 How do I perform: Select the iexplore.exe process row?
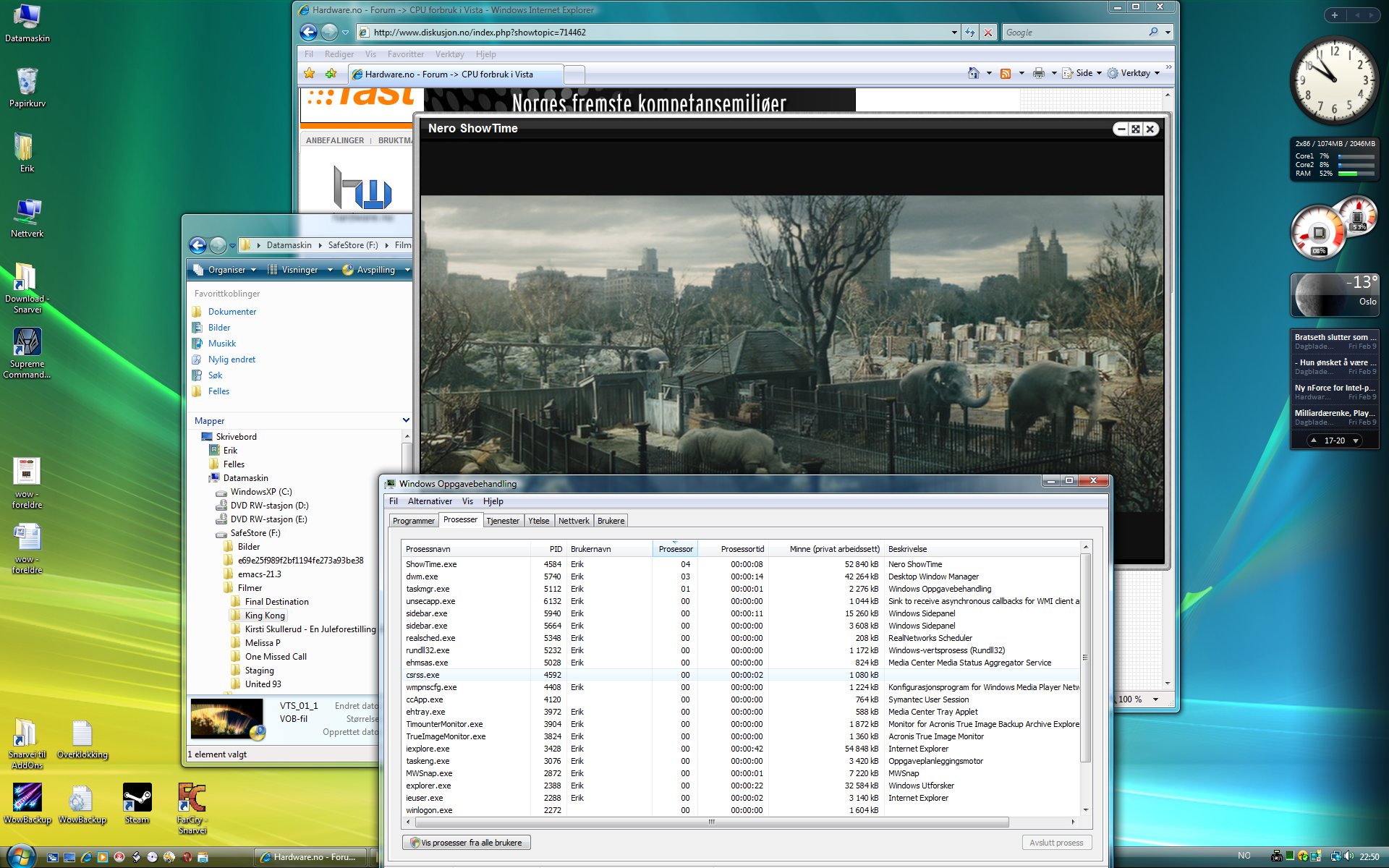740,749
